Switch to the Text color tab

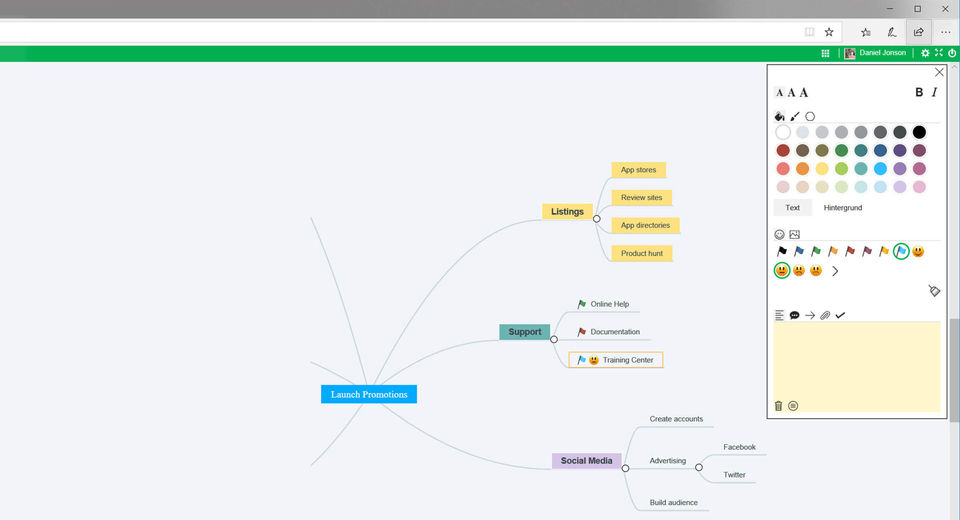point(792,208)
